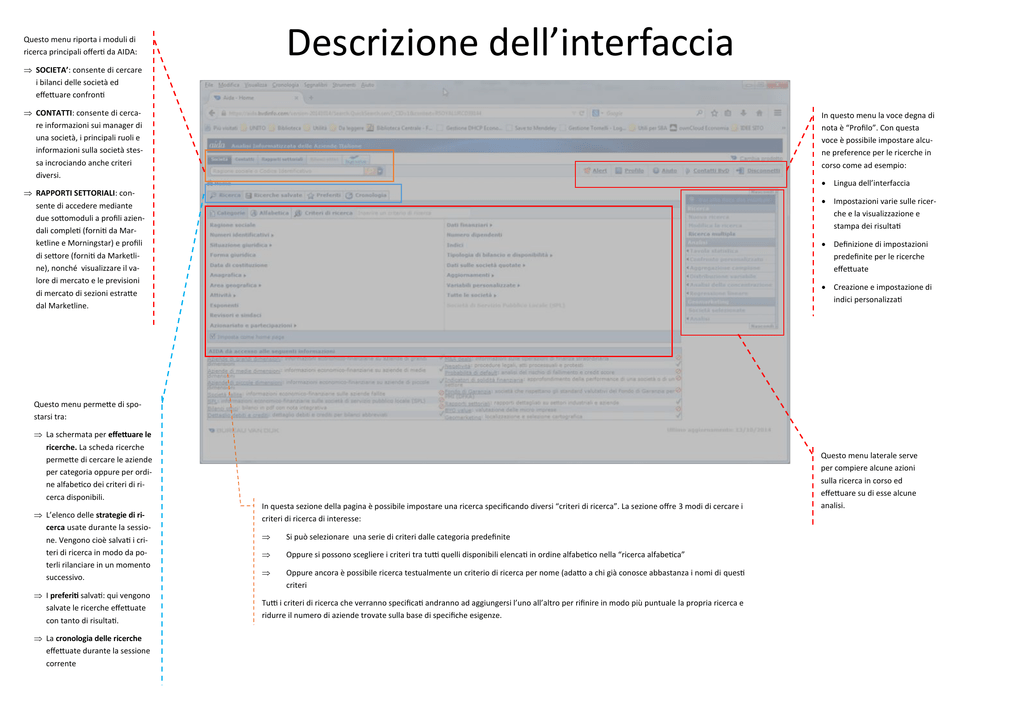Expand the Anagrafica criteria

[x=227, y=275]
